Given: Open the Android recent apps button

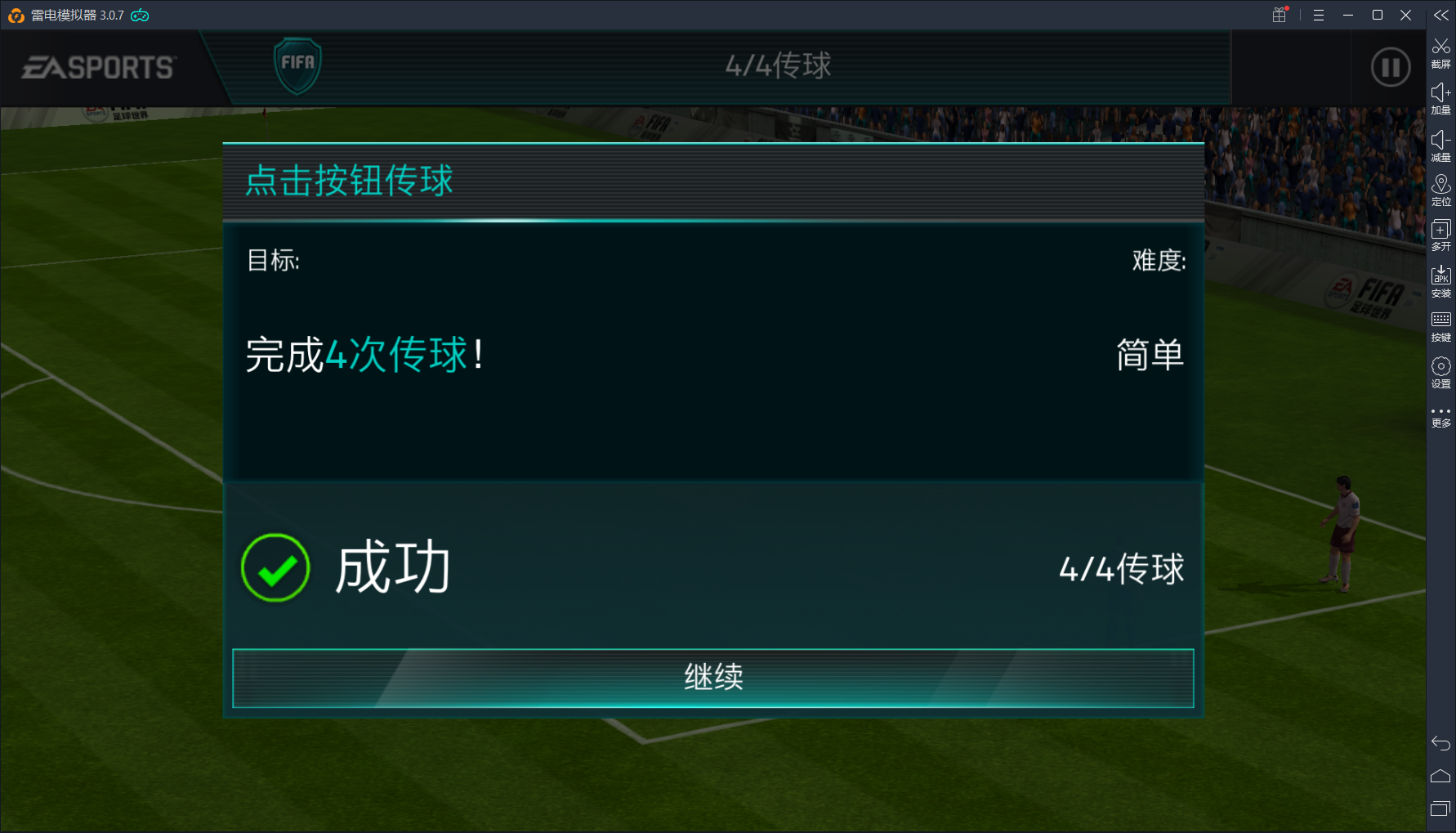Looking at the screenshot, I should [1440, 809].
